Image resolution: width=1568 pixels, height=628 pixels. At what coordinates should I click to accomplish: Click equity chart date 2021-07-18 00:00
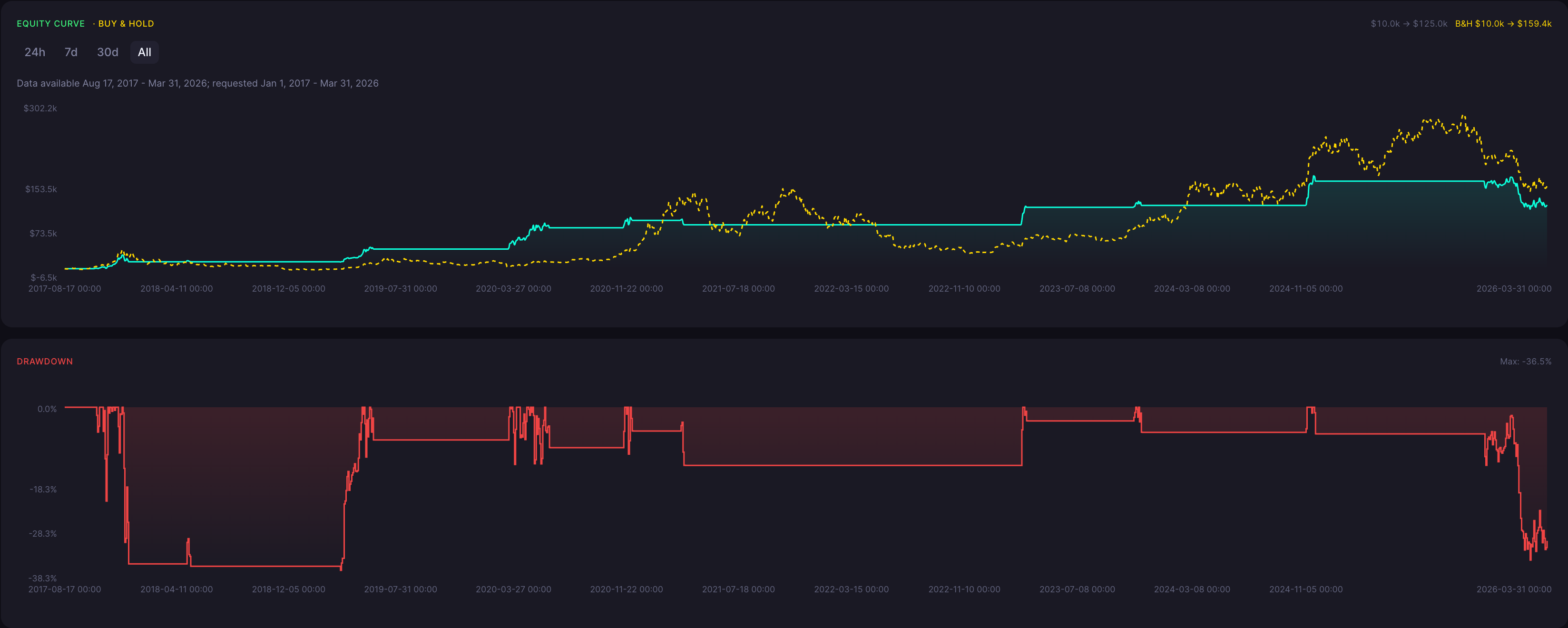click(x=738, y=288)
